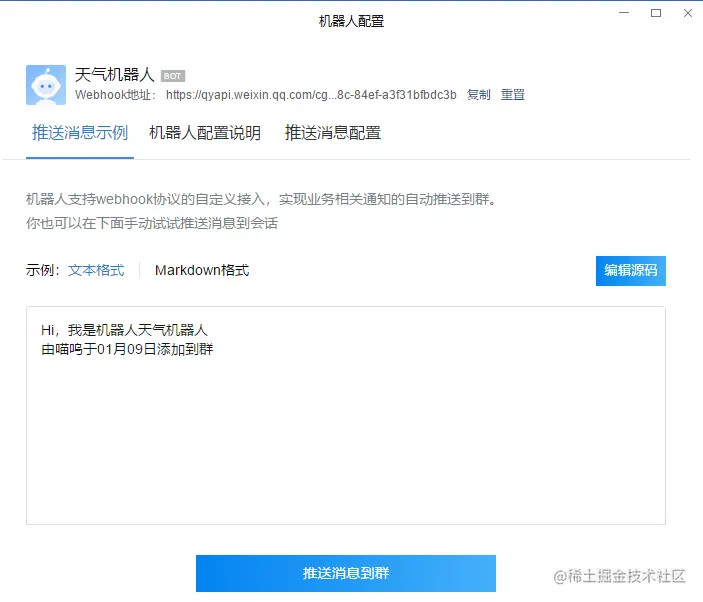Image resolution: width=703 pixels, height=602 pixels.
Task: Open the 推送消息配置 tab
Action: click(x=333, y=133)
